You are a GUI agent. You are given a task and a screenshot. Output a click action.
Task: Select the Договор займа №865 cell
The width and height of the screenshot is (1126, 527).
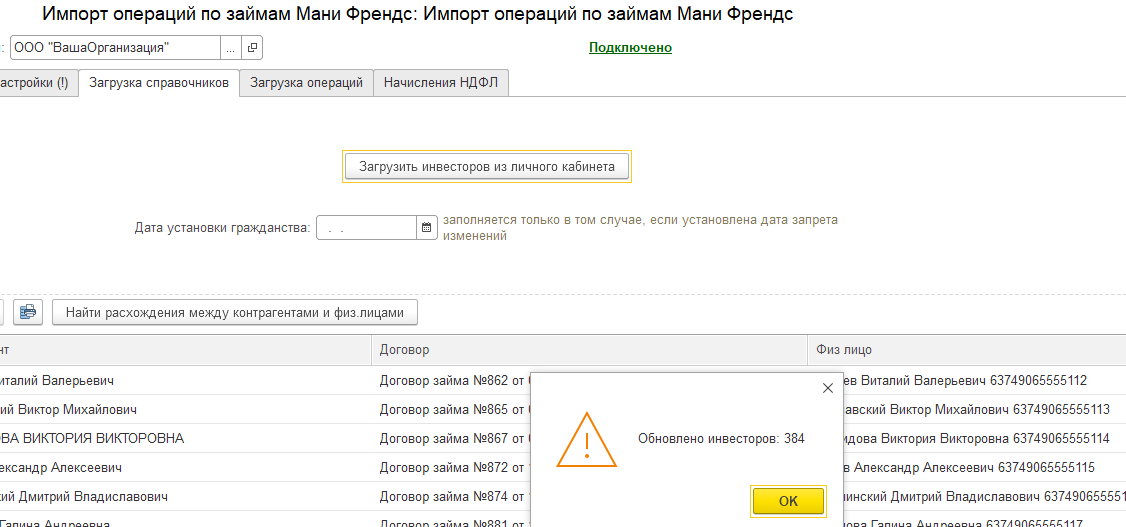[x=452, y=409]
